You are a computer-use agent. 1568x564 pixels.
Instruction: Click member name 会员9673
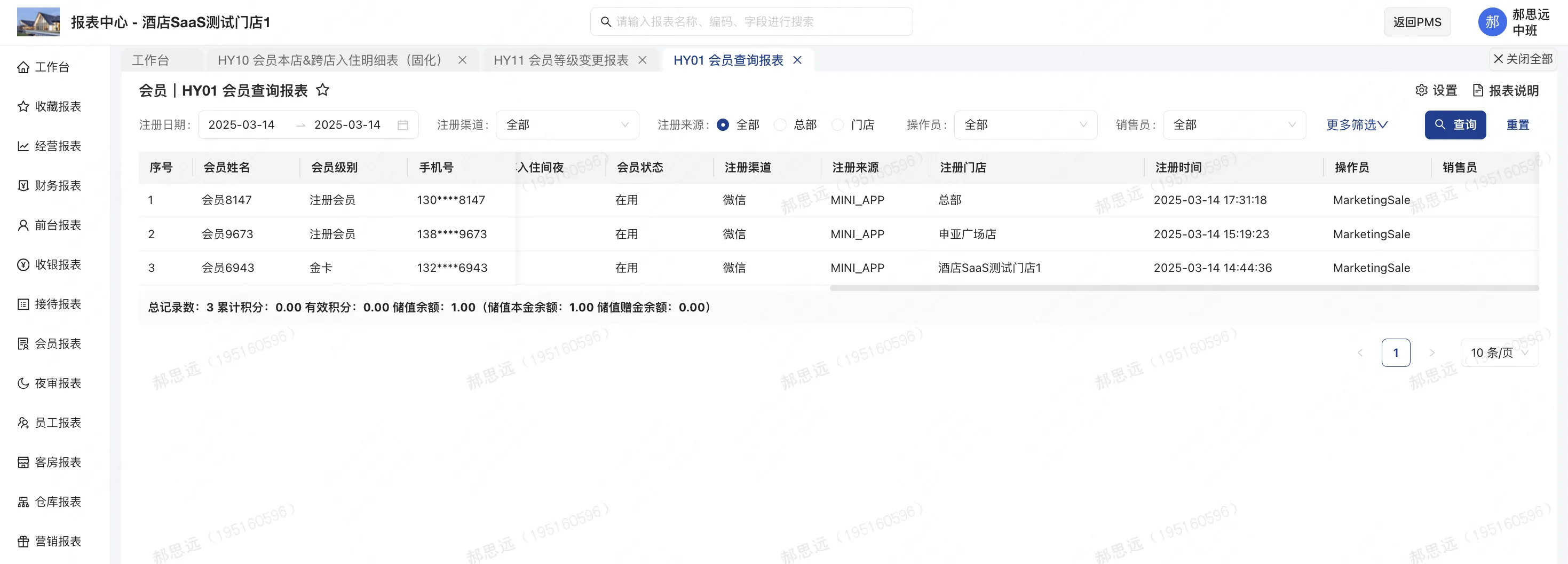228,234
